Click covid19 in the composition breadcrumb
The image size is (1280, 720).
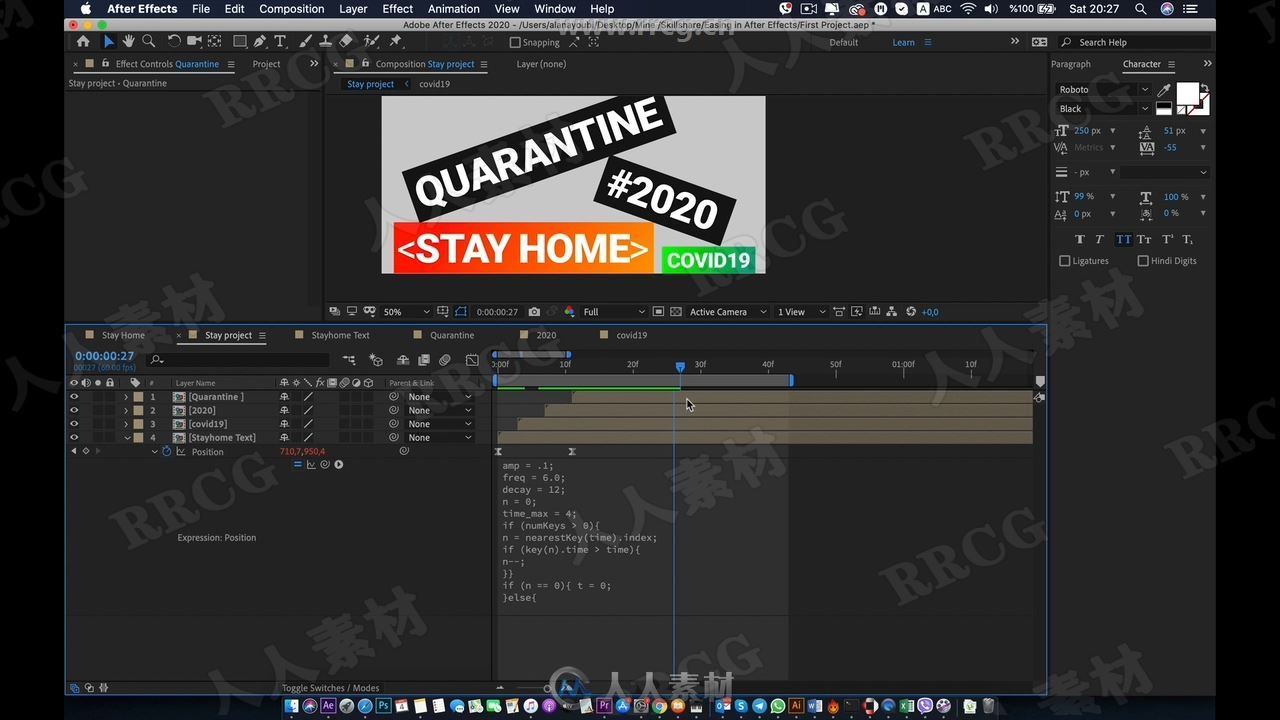434,84
